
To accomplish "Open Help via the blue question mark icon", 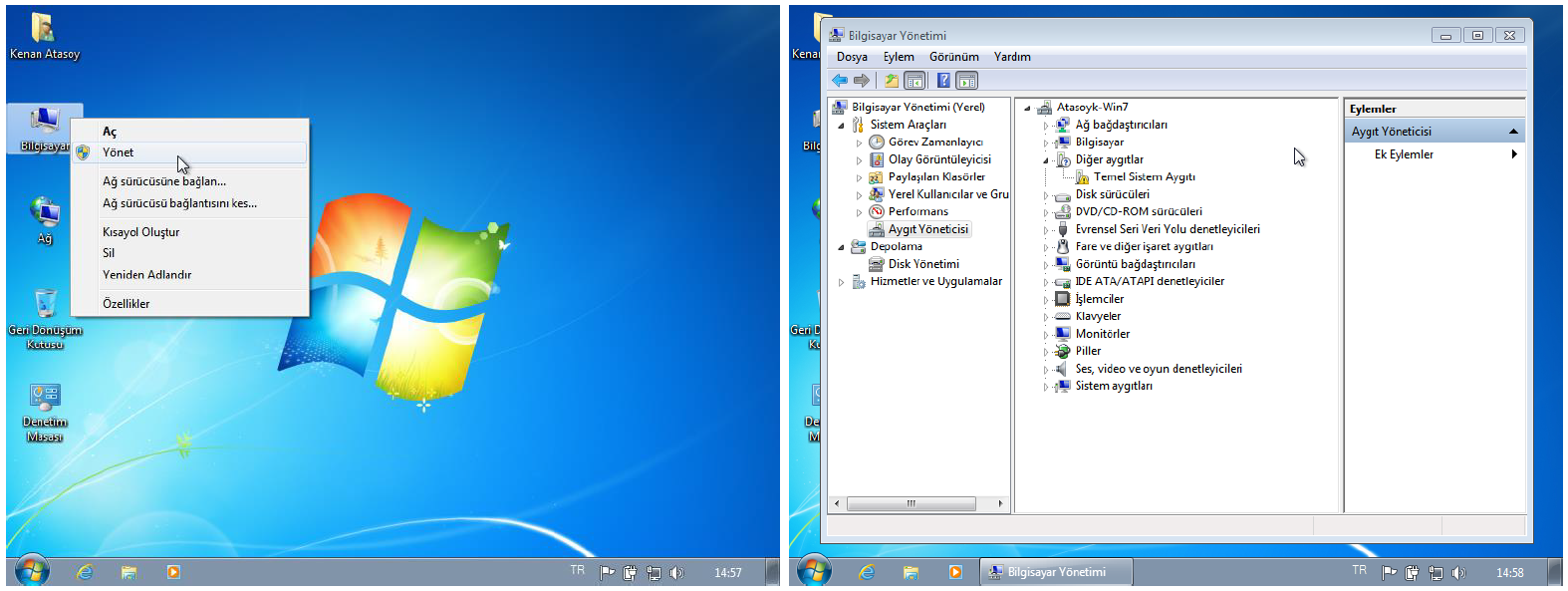I will tap(943, 81).
